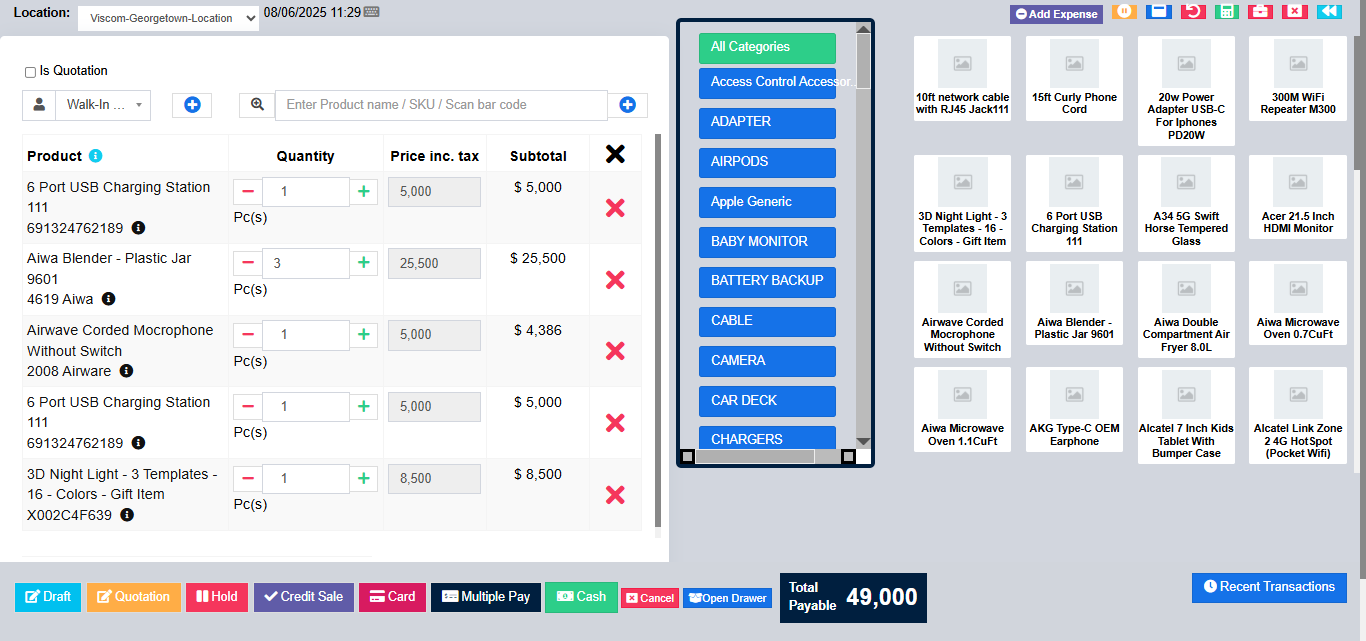
Task: Click the green calculator icon
Action: [x=1226, y=11]
